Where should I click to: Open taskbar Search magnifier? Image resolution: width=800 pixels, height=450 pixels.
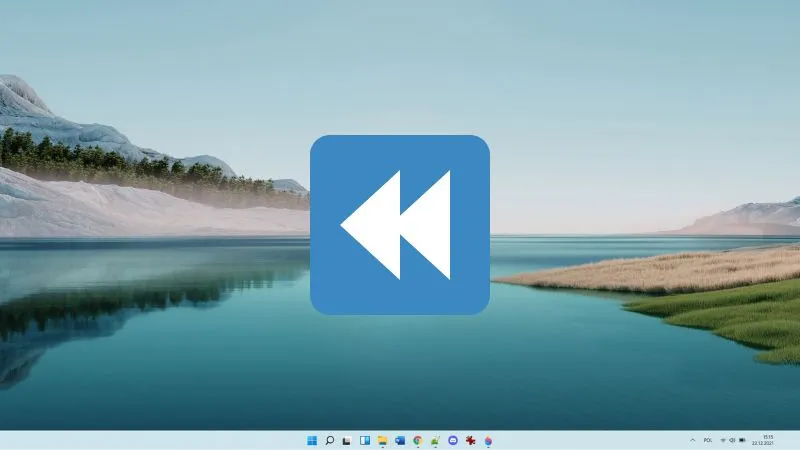pos(330,440)
